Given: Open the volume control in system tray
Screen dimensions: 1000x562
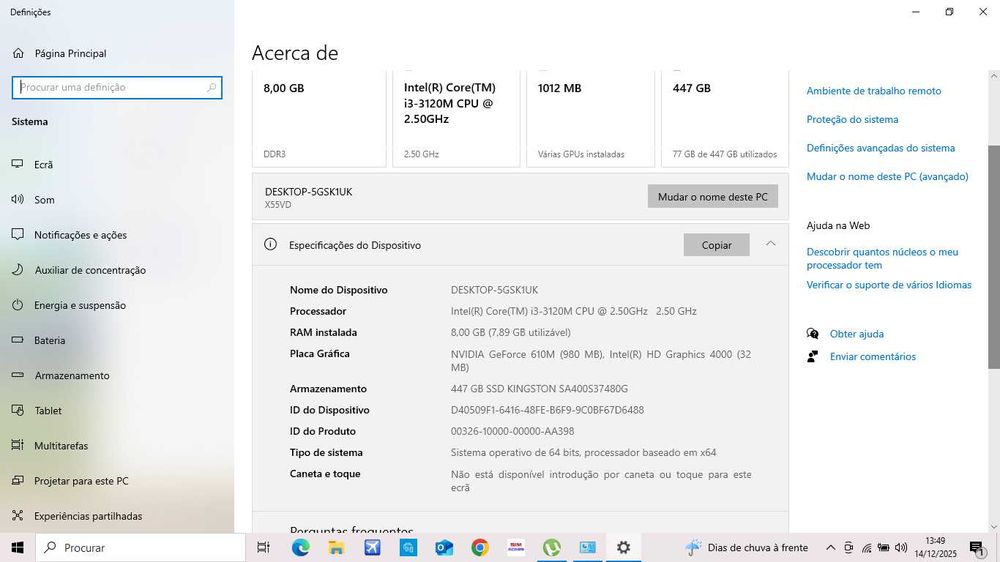Looking at the screenshot, I should (901, 547).
